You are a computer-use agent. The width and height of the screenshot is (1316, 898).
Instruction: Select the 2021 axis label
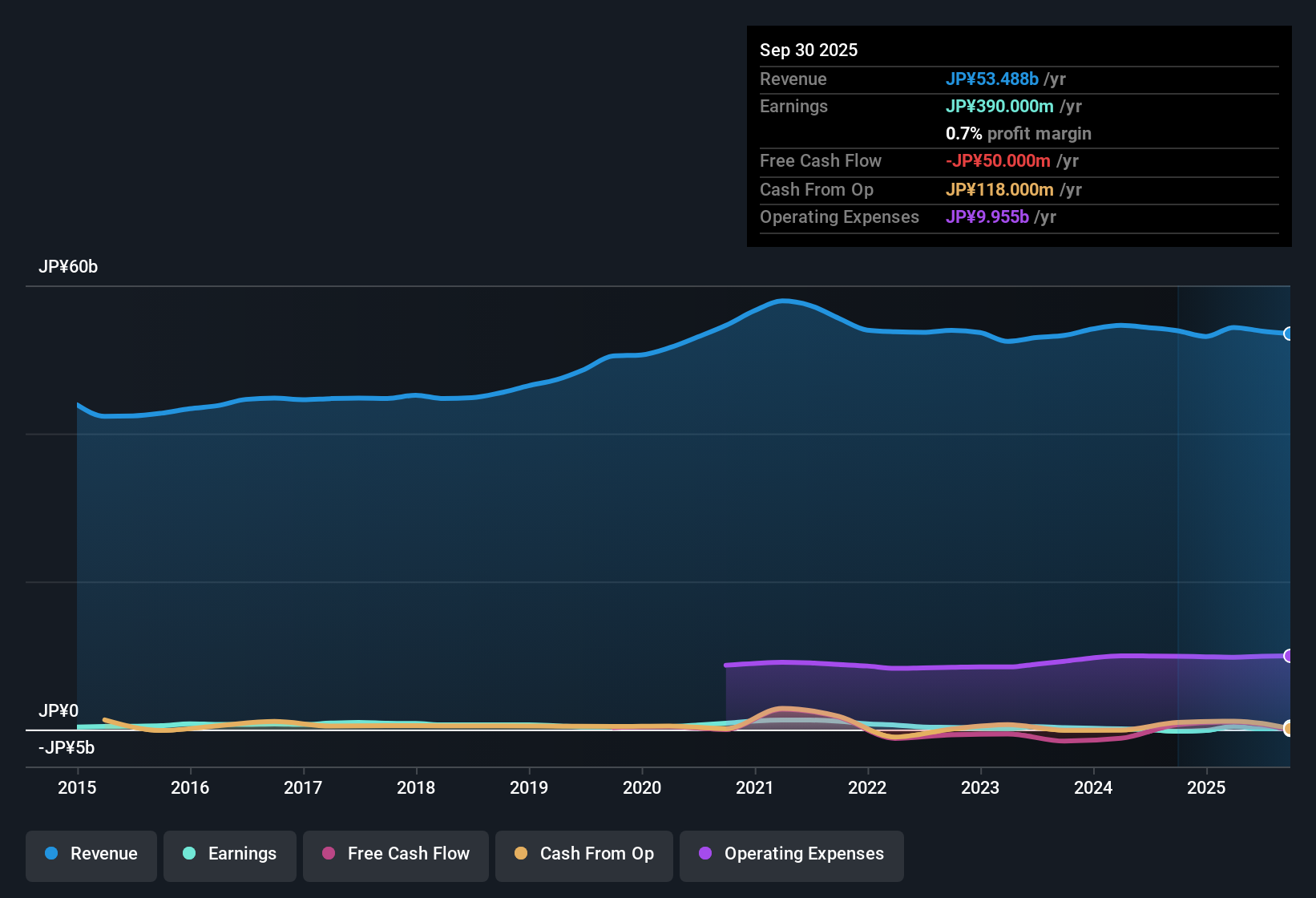pos(754,788)
